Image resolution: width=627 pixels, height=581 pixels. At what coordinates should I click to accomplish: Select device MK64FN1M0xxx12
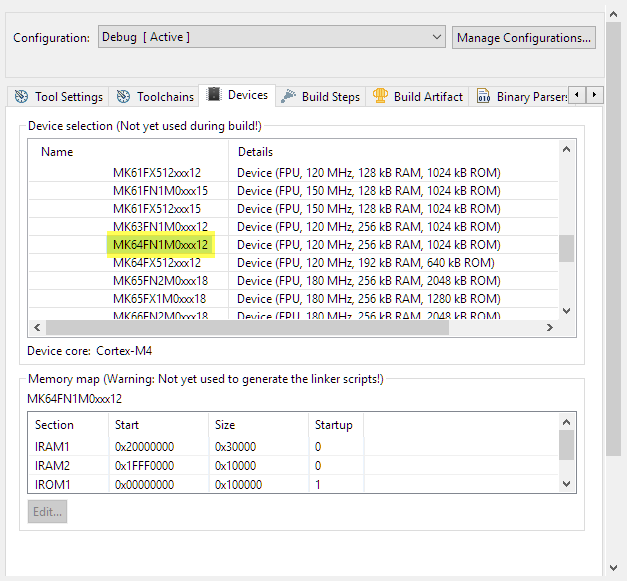(160, 245)
